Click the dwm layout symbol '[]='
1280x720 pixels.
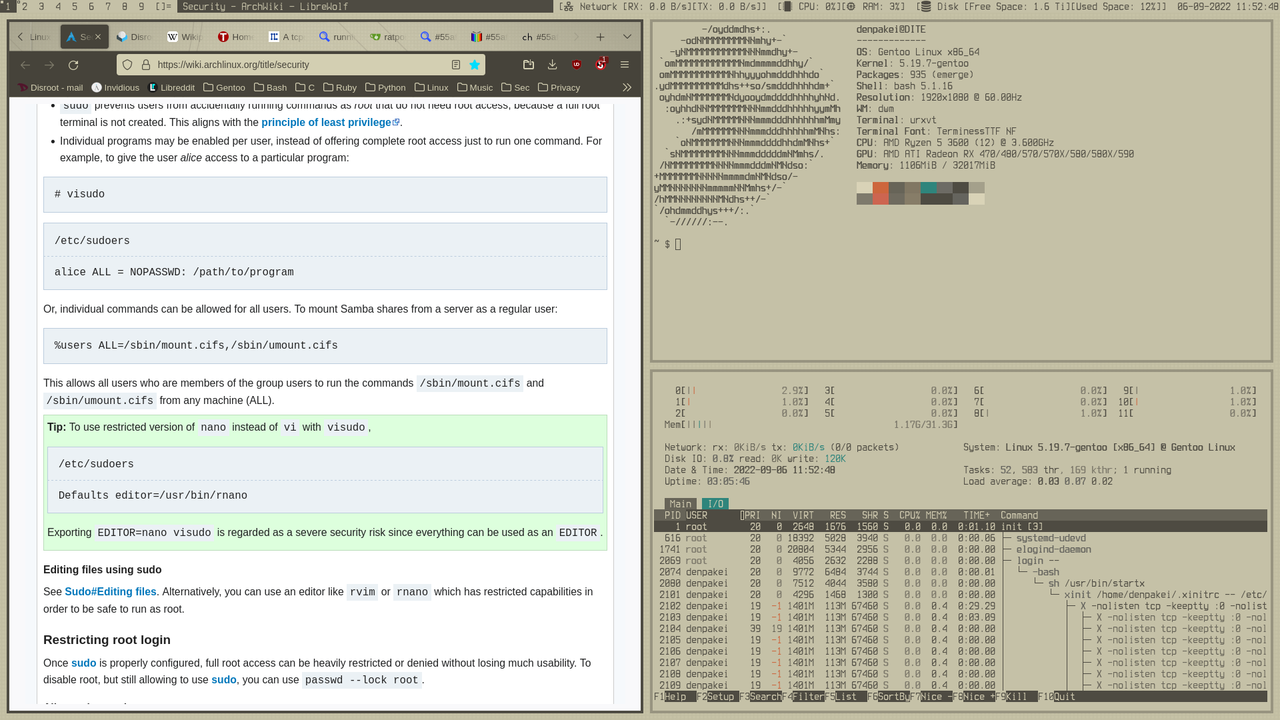click(165, 6)
